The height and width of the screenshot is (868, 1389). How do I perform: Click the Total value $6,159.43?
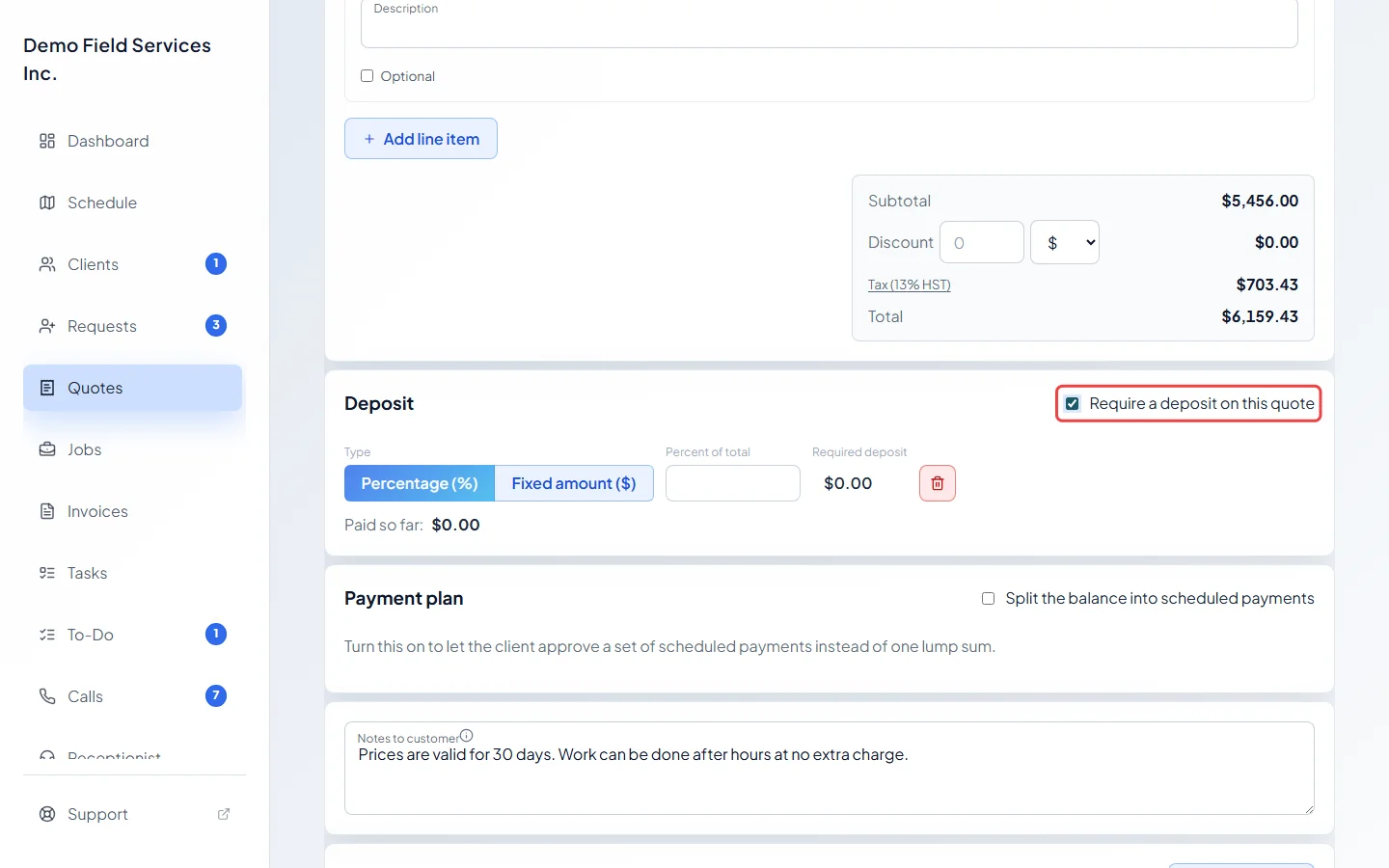1260,316
